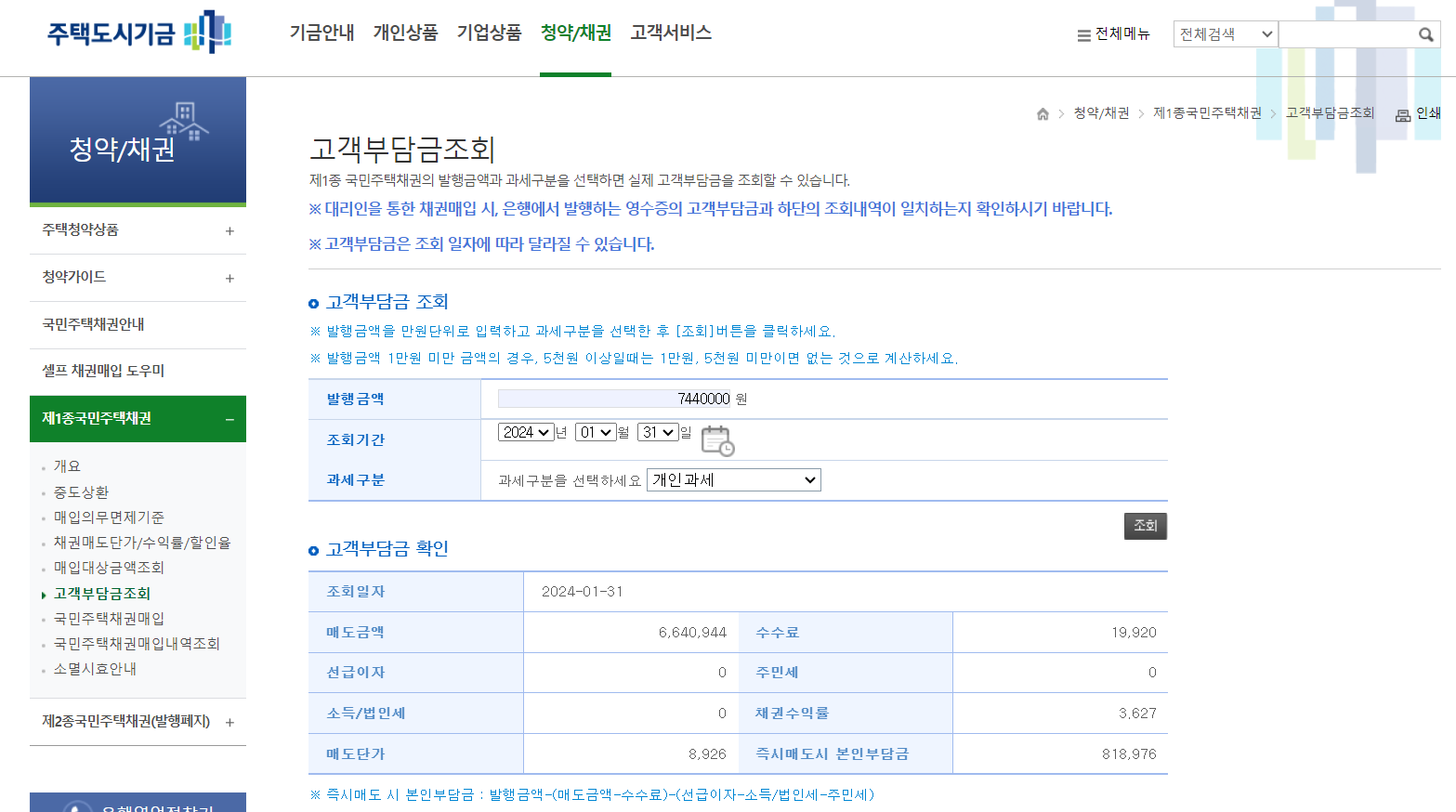Open the day dropdown showing 31
Viewport: 1456px width, 812px height.
(x=657, y=432)
